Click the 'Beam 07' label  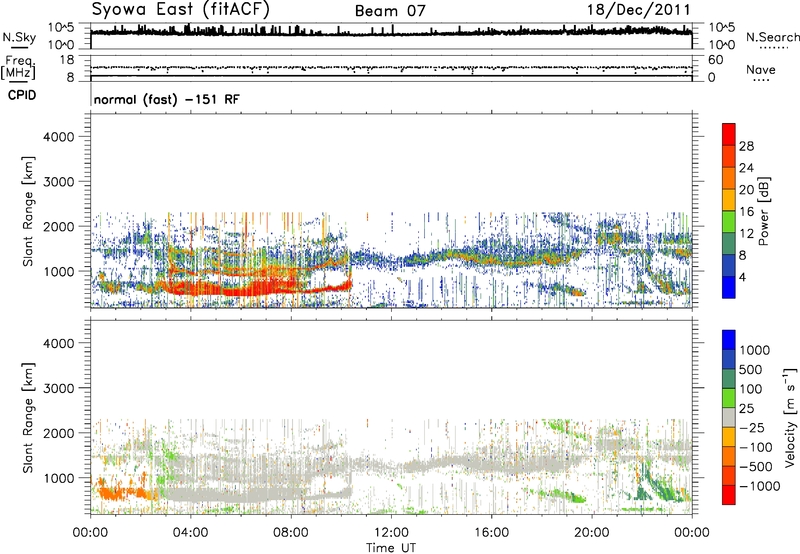pos(390,11)
